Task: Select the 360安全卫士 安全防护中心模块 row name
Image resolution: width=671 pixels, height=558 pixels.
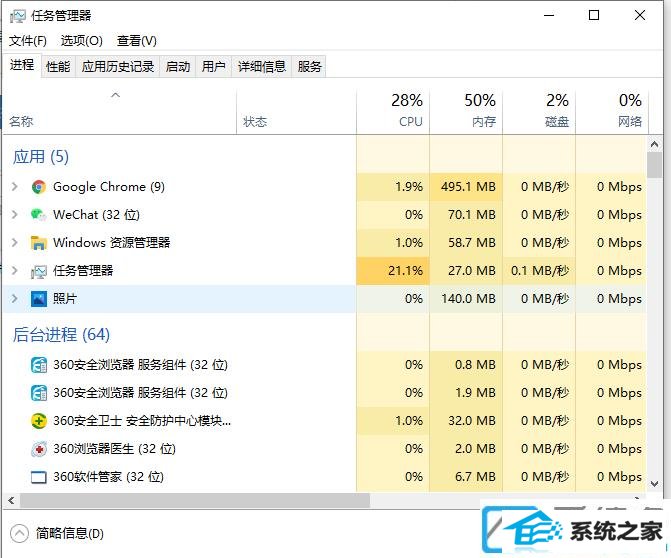Action: click(x=142, y=421)
